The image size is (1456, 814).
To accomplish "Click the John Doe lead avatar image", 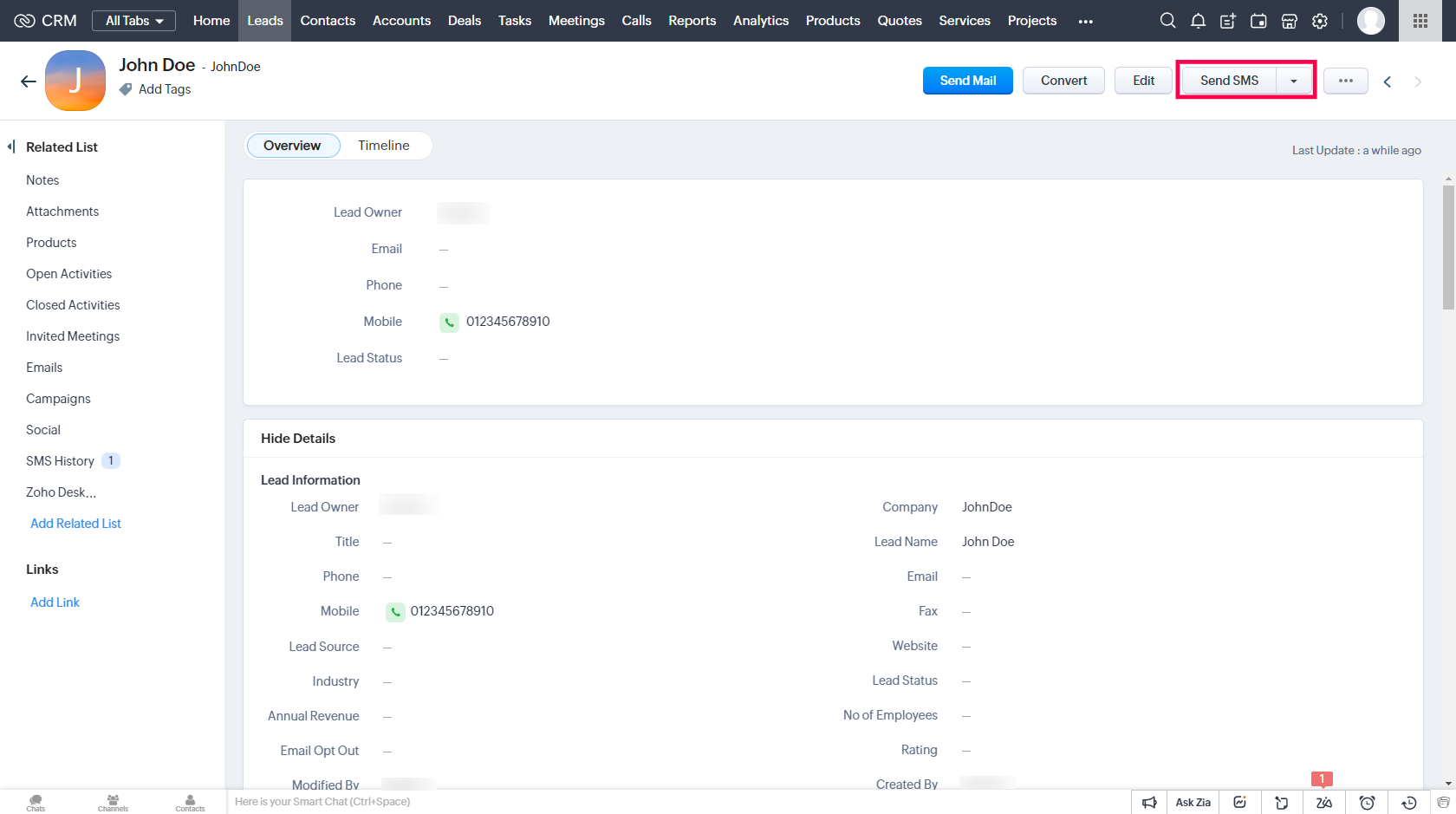I will click(75, 81).
